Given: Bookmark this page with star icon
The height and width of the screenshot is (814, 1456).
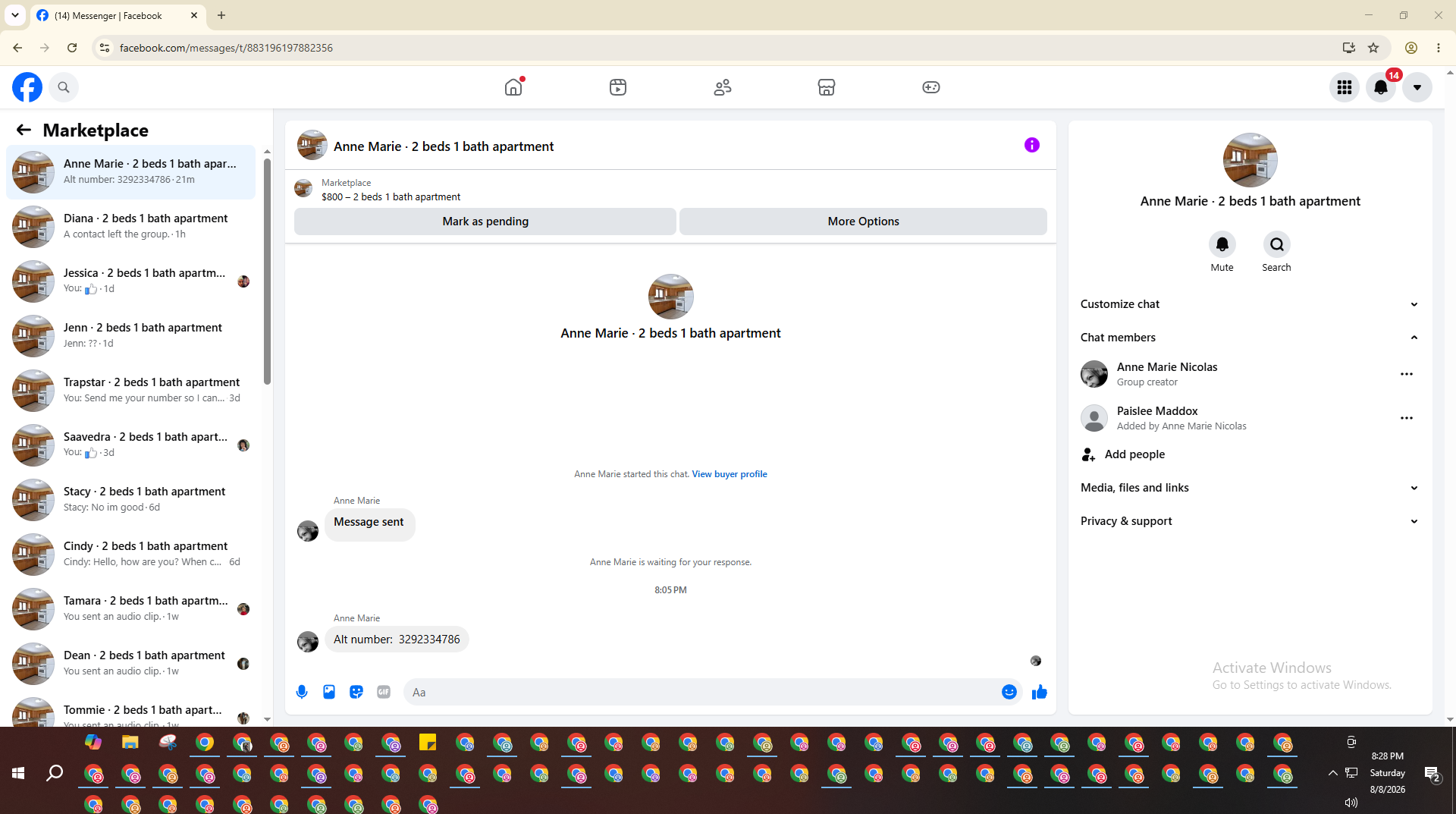Looking at the screenshot, I should (1373, 48).
